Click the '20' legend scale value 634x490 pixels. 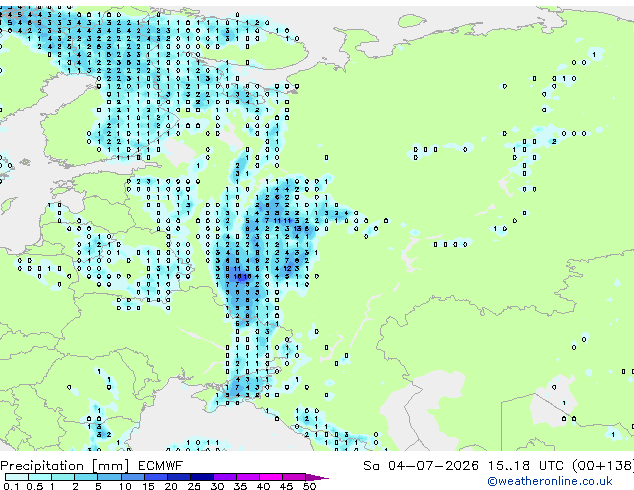tap(171, 486)
